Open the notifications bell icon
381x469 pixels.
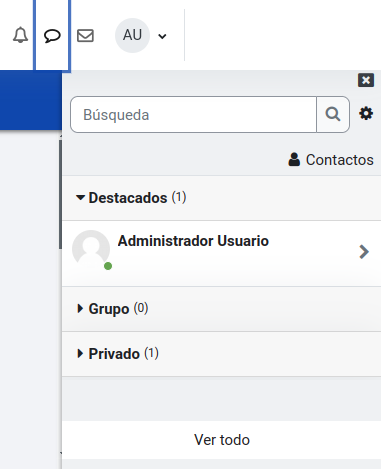tap(20, 35)
